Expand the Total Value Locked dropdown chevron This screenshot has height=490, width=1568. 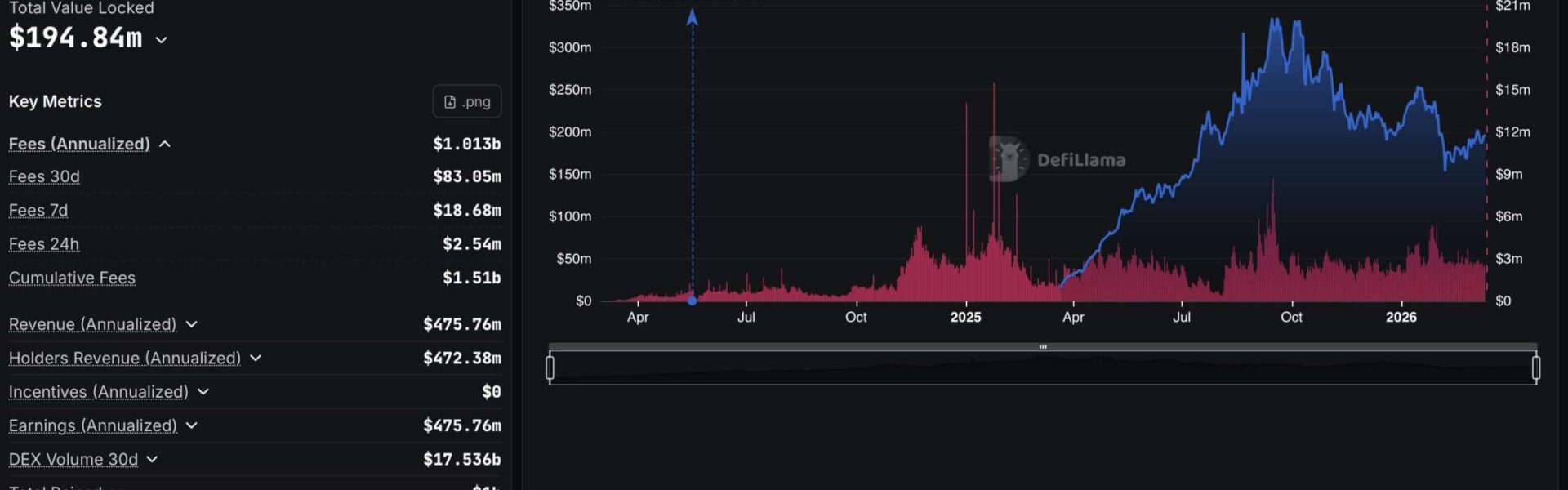point(162,40)
